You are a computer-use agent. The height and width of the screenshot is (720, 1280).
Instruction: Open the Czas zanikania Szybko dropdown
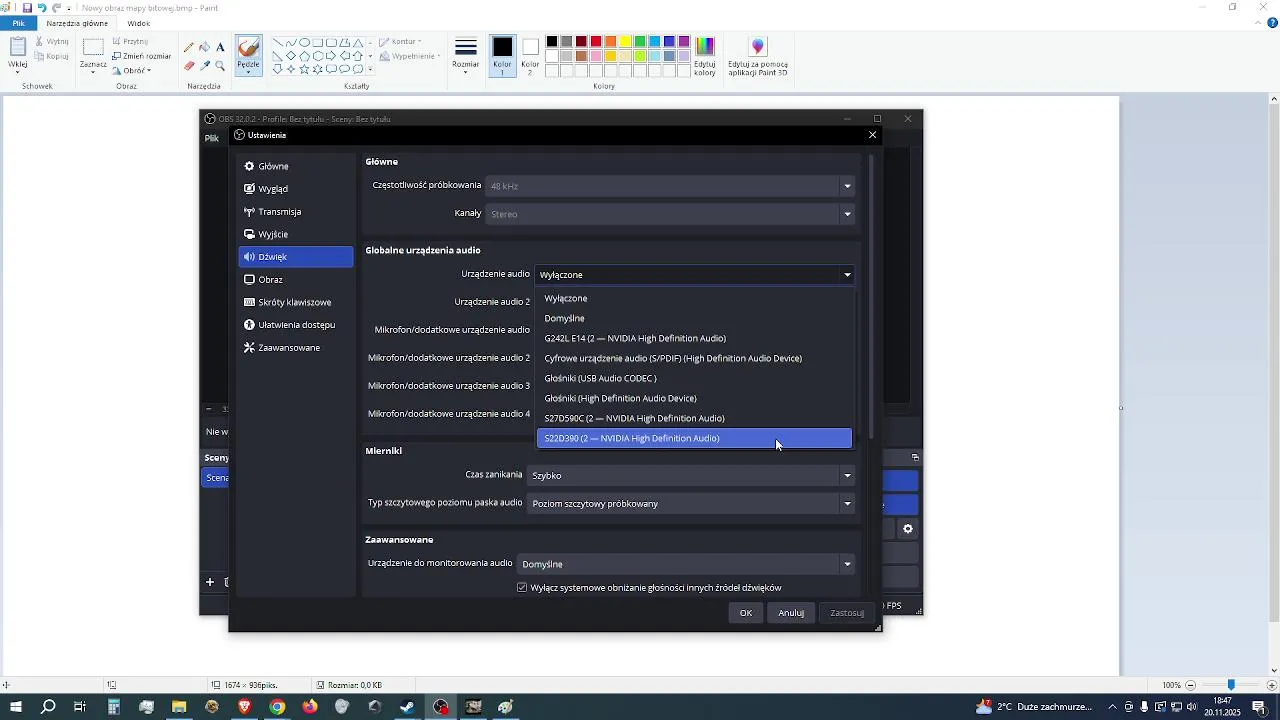692,476
